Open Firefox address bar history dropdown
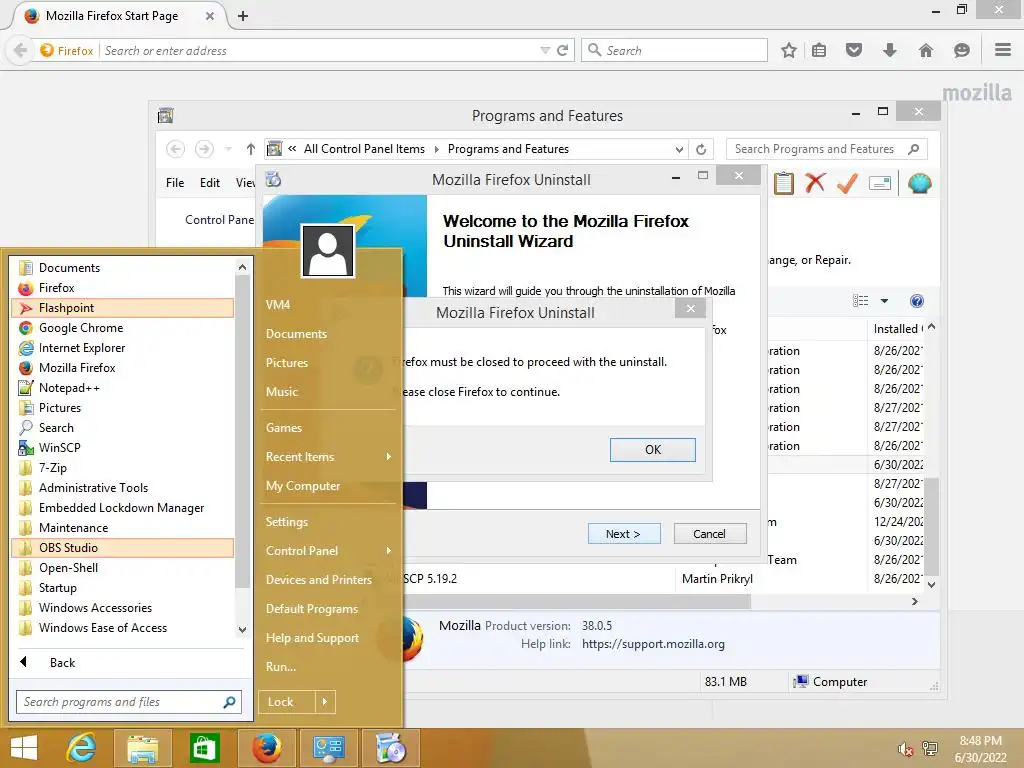This screenshot has height=768, width=1024. tap(545, 50)
